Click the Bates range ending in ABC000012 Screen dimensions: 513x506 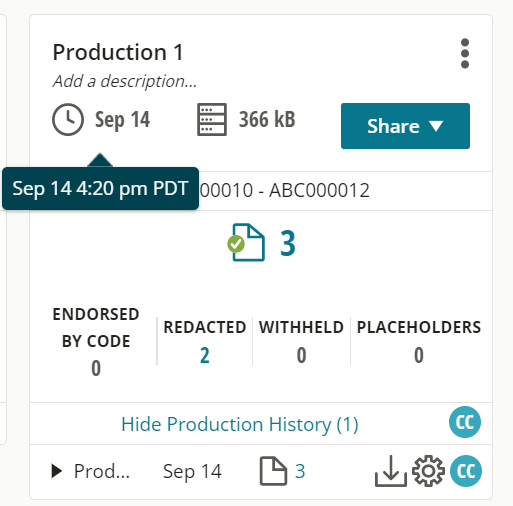tap(284, 190)
